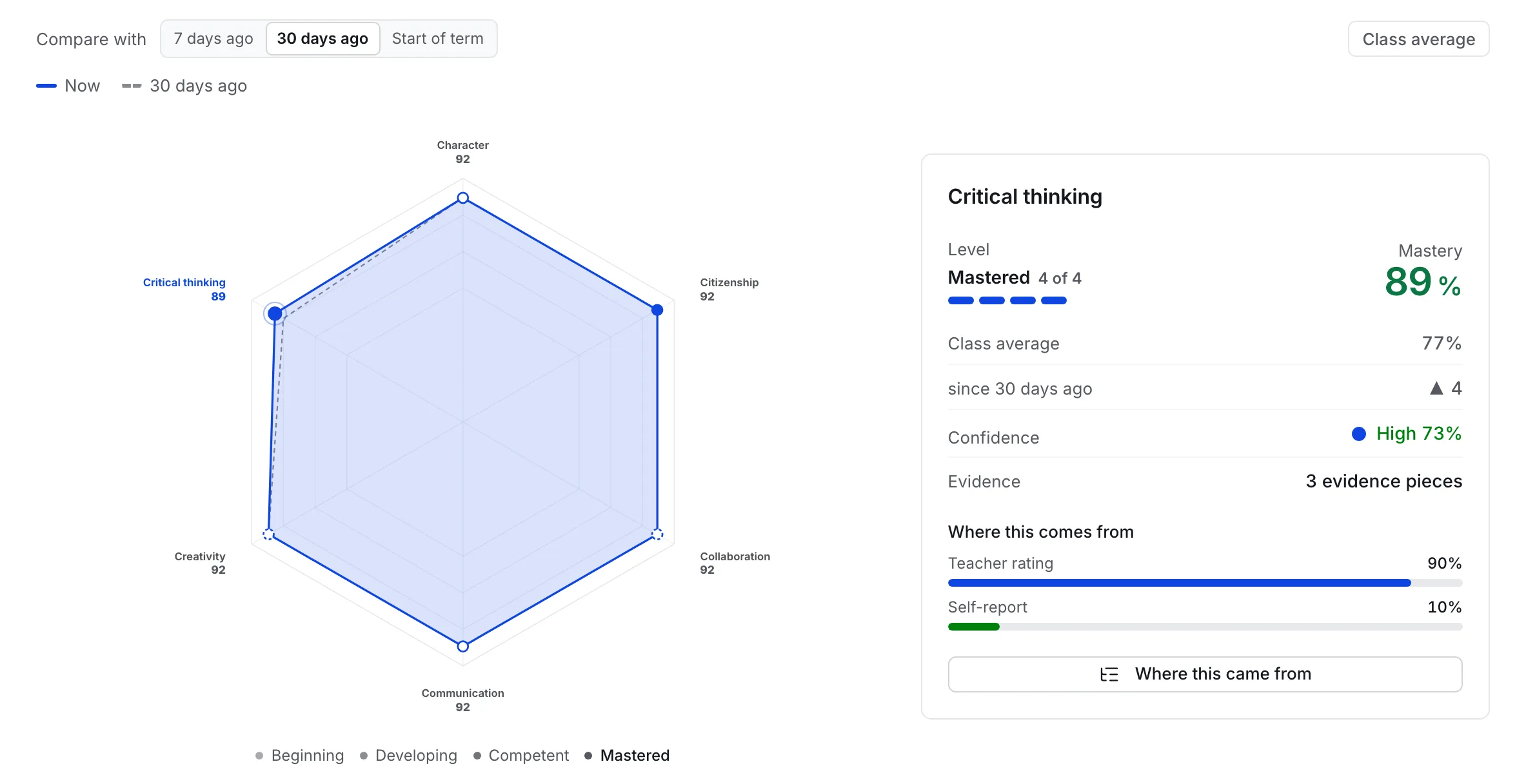The image size is (1526, 784).
Task: Open the Where this came from button
Action: (1205, 674)
